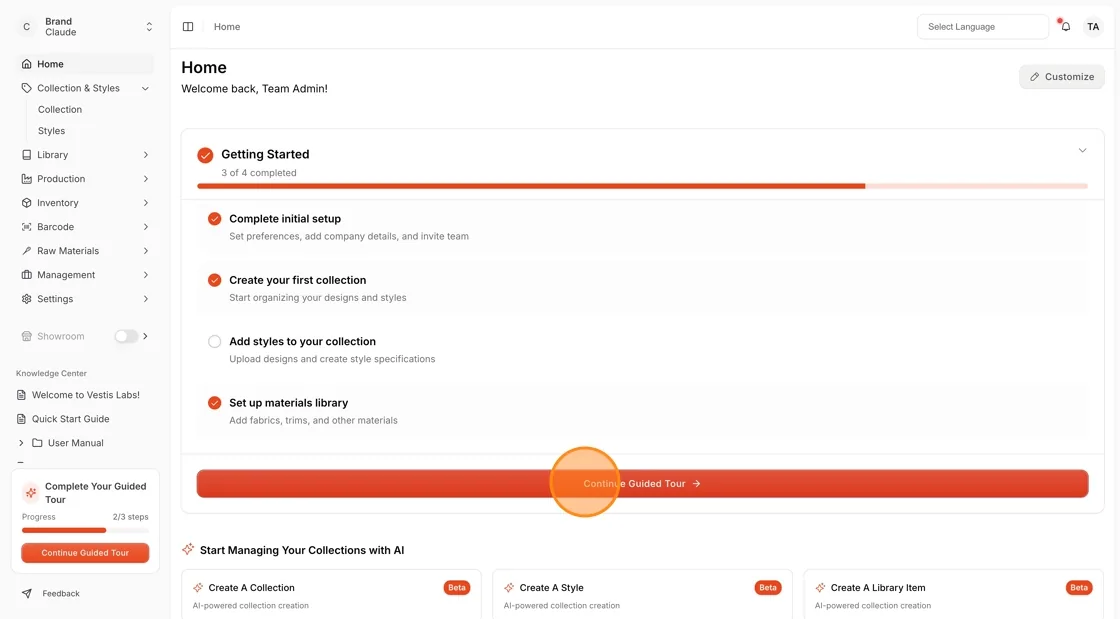The width and height of the screenshot is (1120, 619).
Task: Open the Inventory menu label
Action: [x=58, y=203]
